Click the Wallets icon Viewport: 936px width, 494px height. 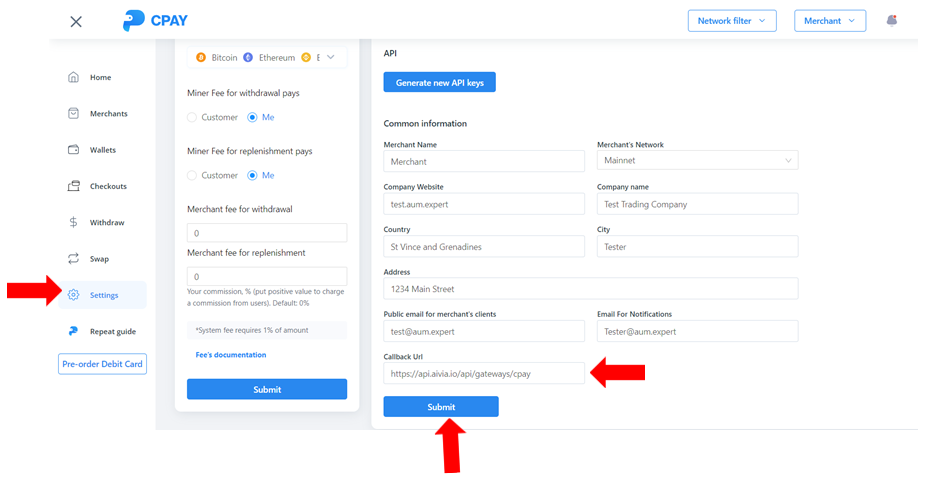(73, 150)
